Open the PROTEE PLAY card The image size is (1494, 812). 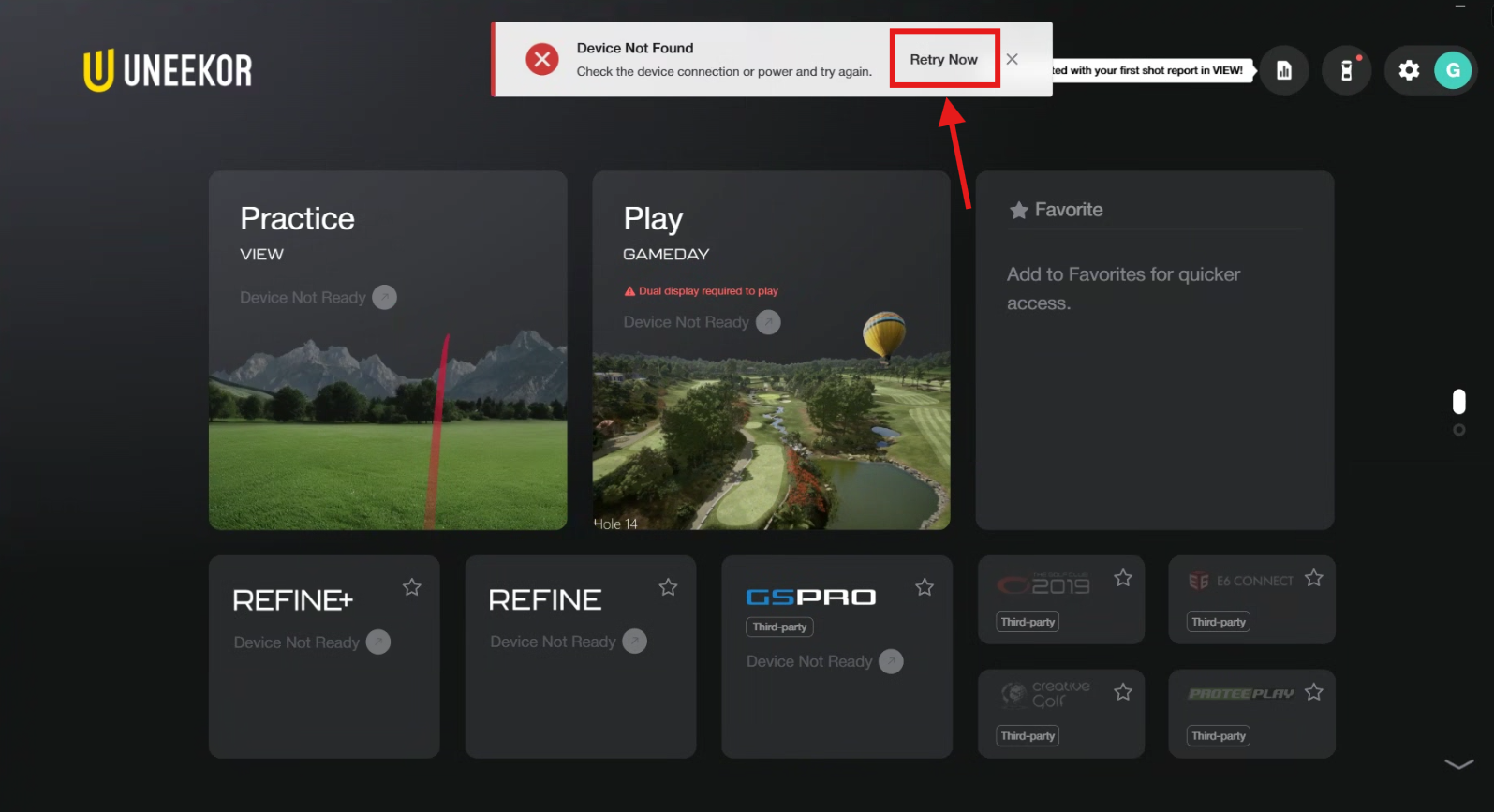pyautogui.click(x=1251, y=714)
